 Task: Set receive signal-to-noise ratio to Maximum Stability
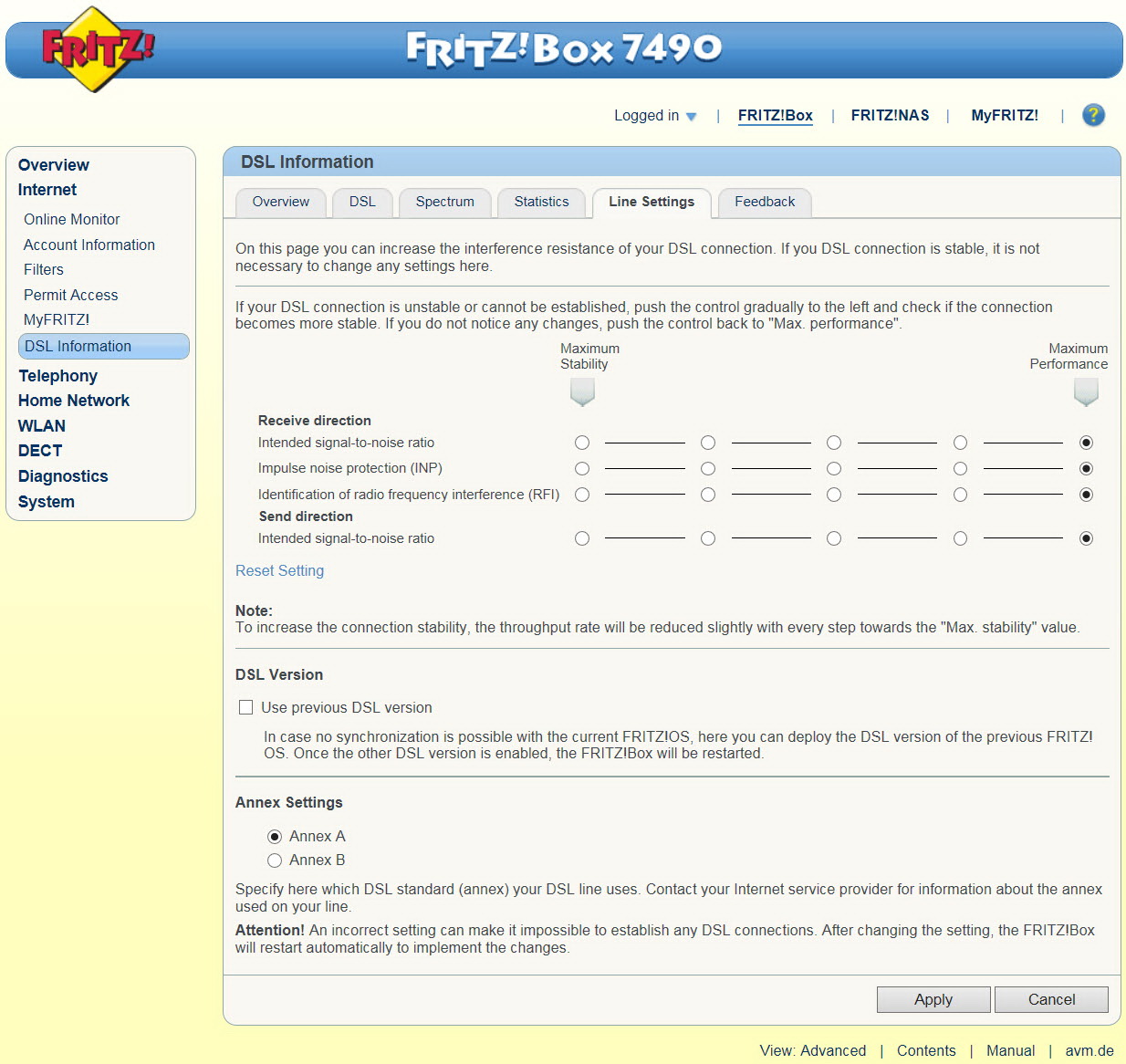pyautogui.click(x=582, y=443)
